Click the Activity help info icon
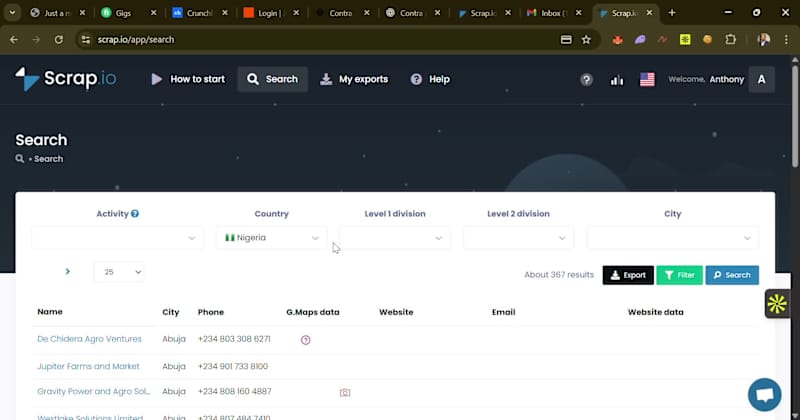800x420 pixels. (x=135, y=214)
